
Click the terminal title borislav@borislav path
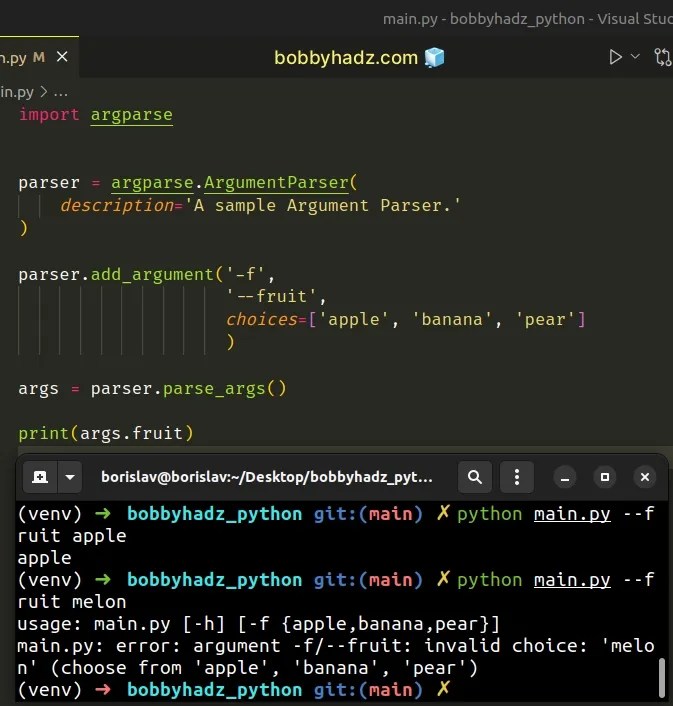(266, 477)
